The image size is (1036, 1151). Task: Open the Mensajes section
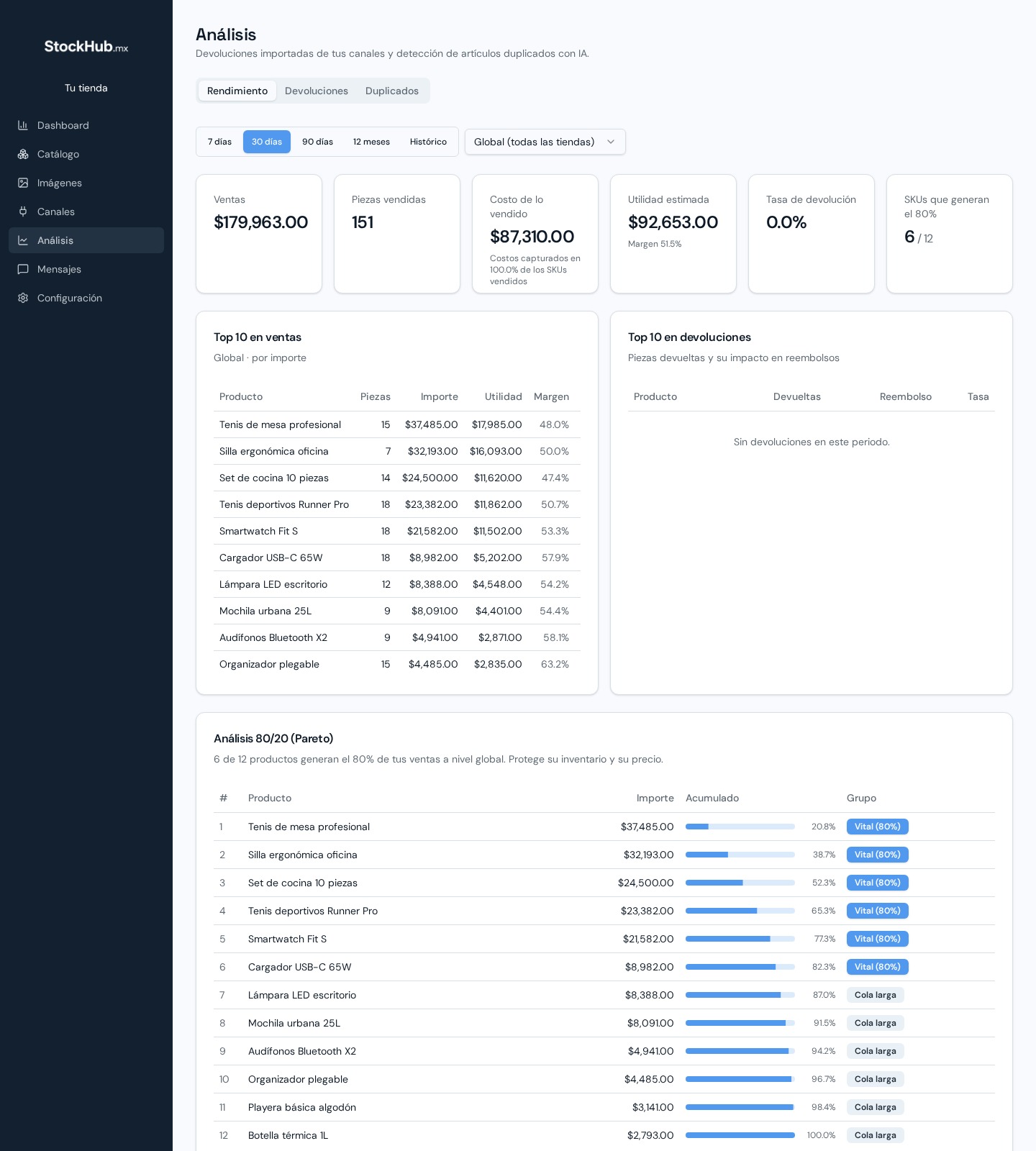point(86,269)
